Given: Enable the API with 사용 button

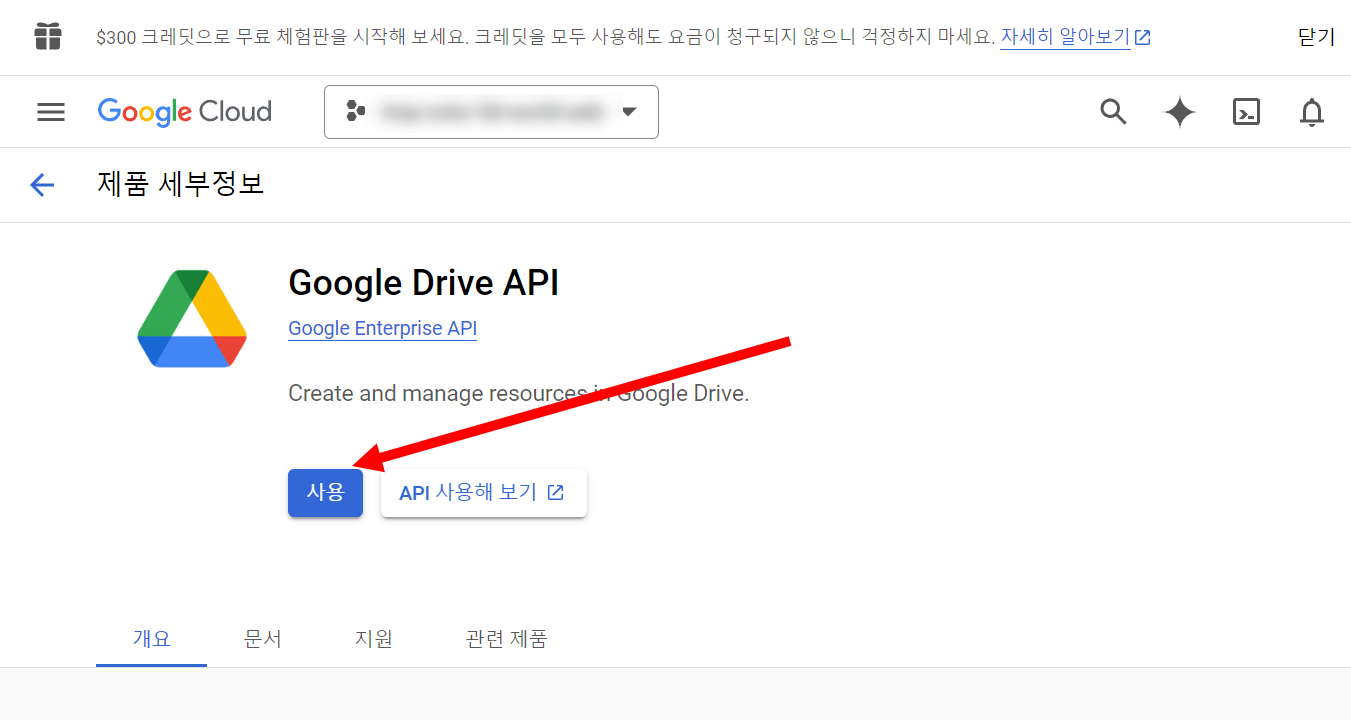Looking at the screenshot, I should pos(325,492).
